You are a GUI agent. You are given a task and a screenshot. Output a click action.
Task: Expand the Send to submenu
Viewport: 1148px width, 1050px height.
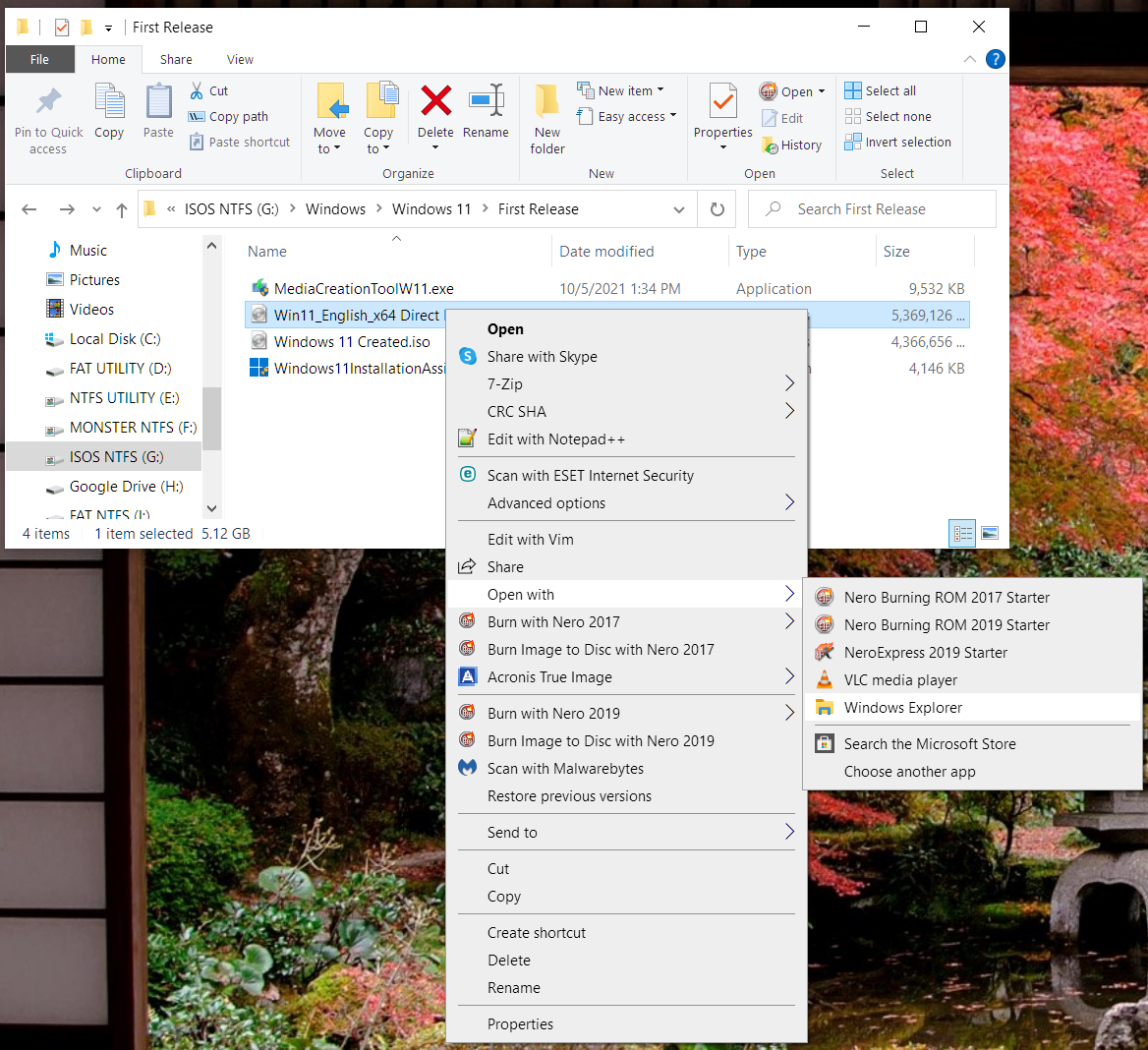click(x=627, y=833)
